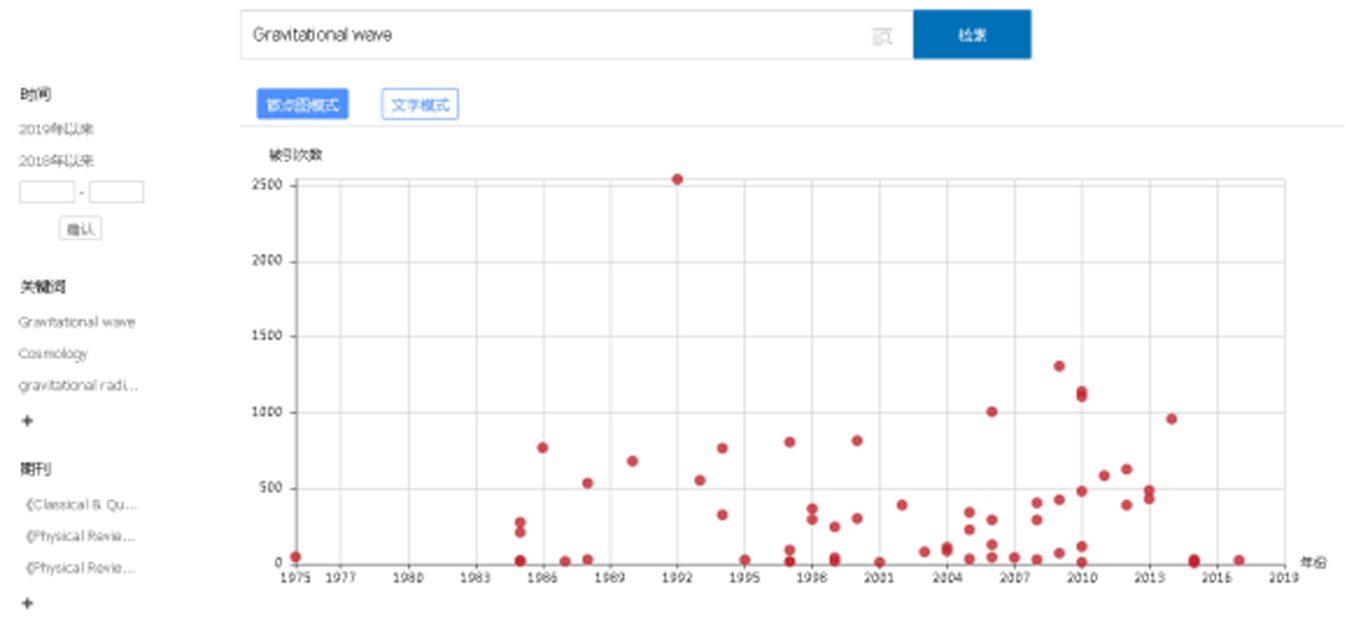Switch to 散点图模式 scatter plot mode
Image resolution: width=1347 pixels, height=622 pixels.
tap(303, 104)
